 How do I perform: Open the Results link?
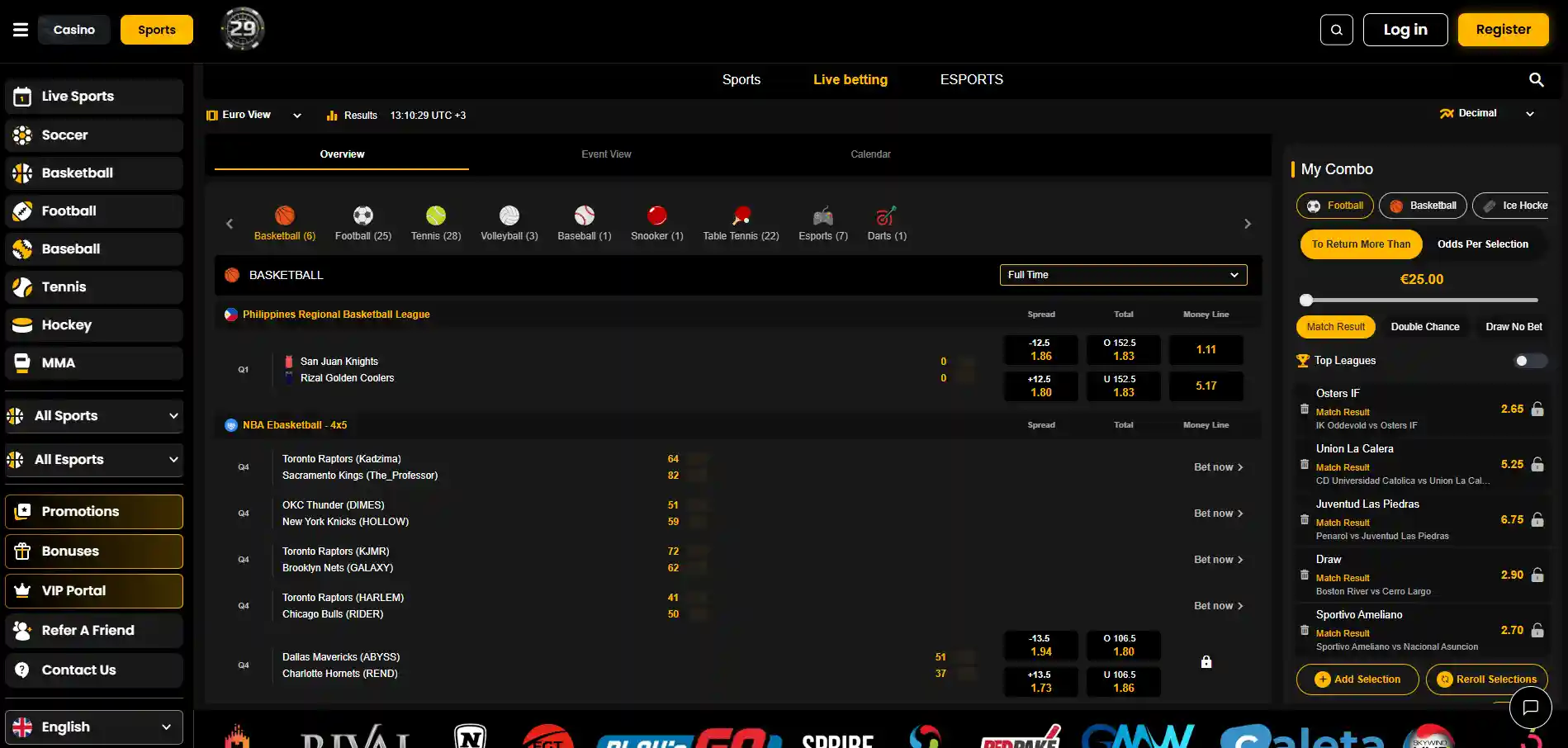tap(352, 116)
